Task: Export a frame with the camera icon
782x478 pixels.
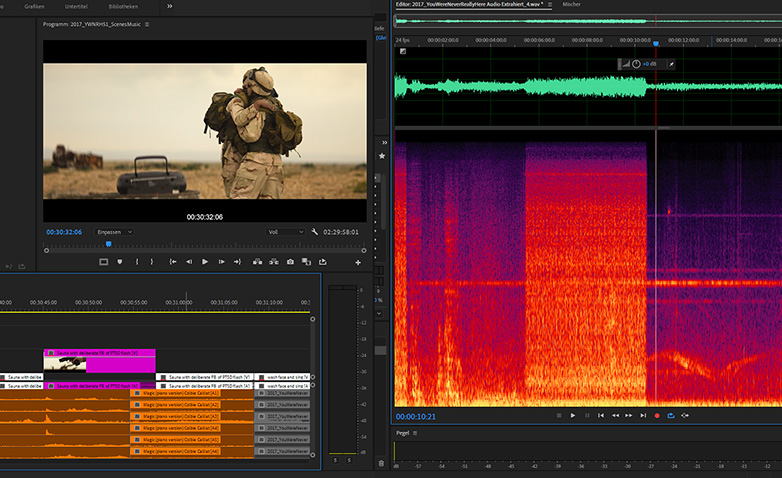Action: [290, 262]
